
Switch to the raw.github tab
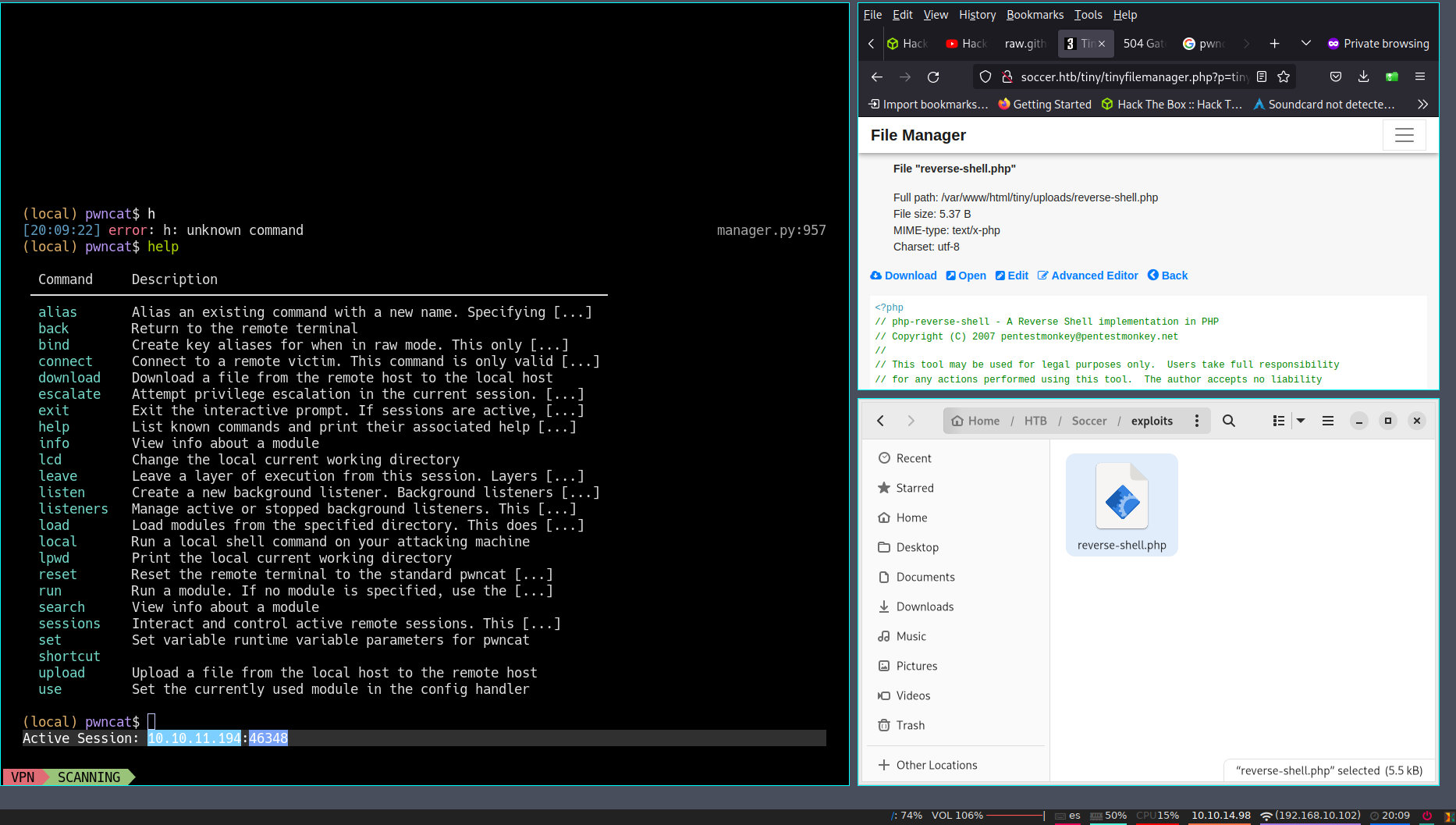(1025, 44)
